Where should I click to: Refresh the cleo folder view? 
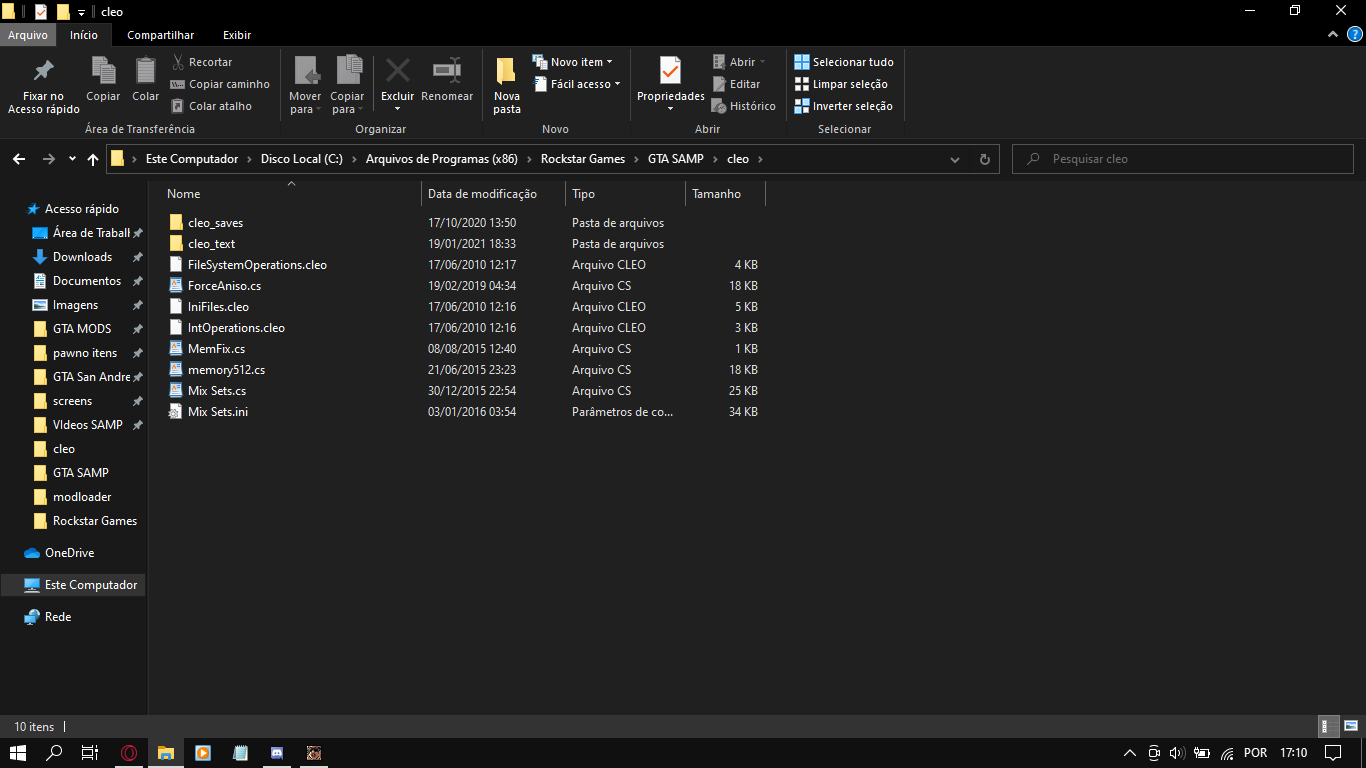[x=985, y=159]
